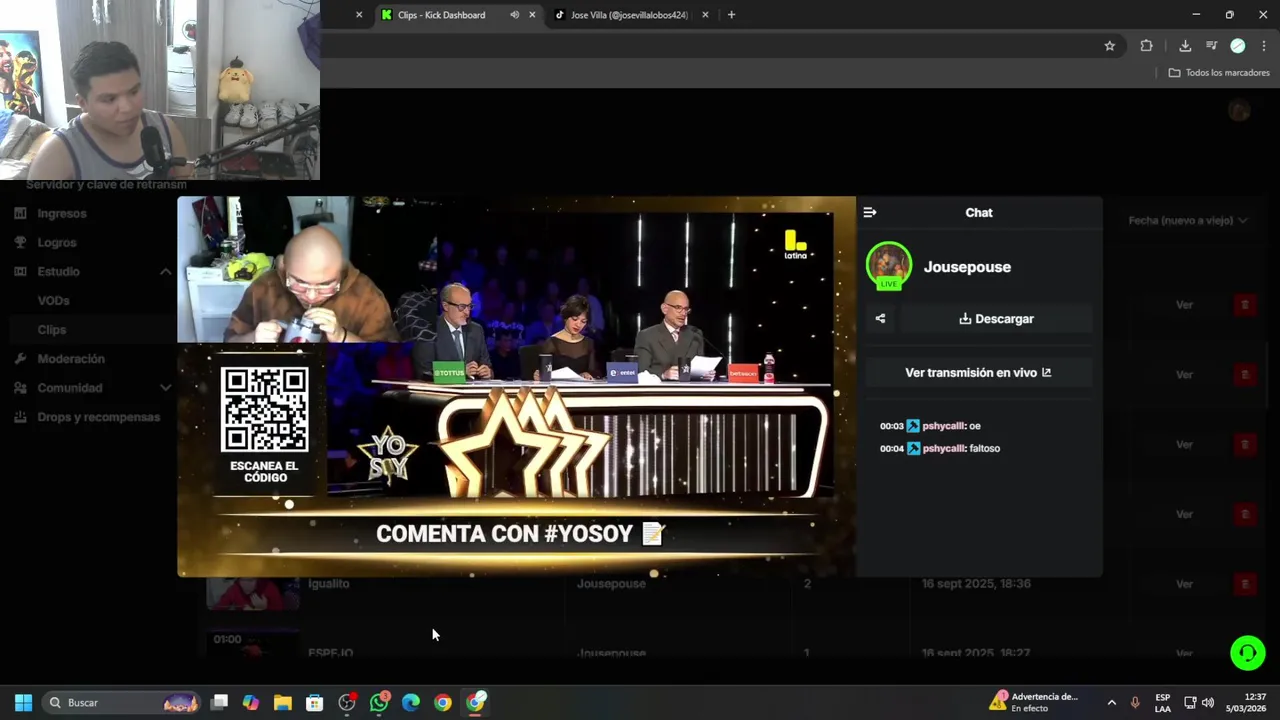1280x720 pixels.
Task: Open Logros in the sidebar
Action: pos(57,242)
